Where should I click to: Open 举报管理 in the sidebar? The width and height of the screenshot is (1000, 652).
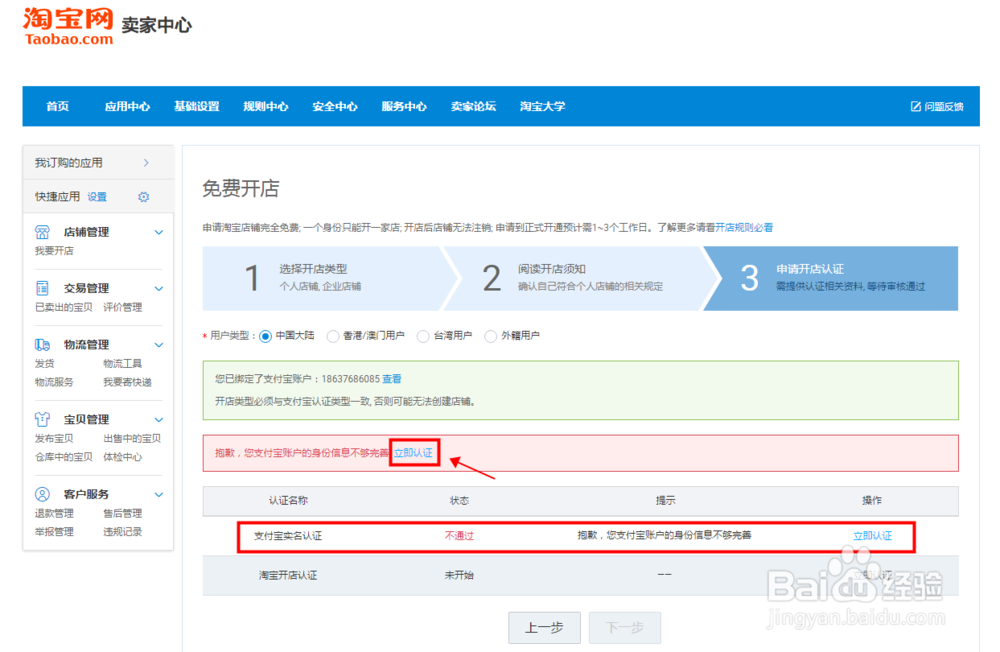tap(54, 532)
